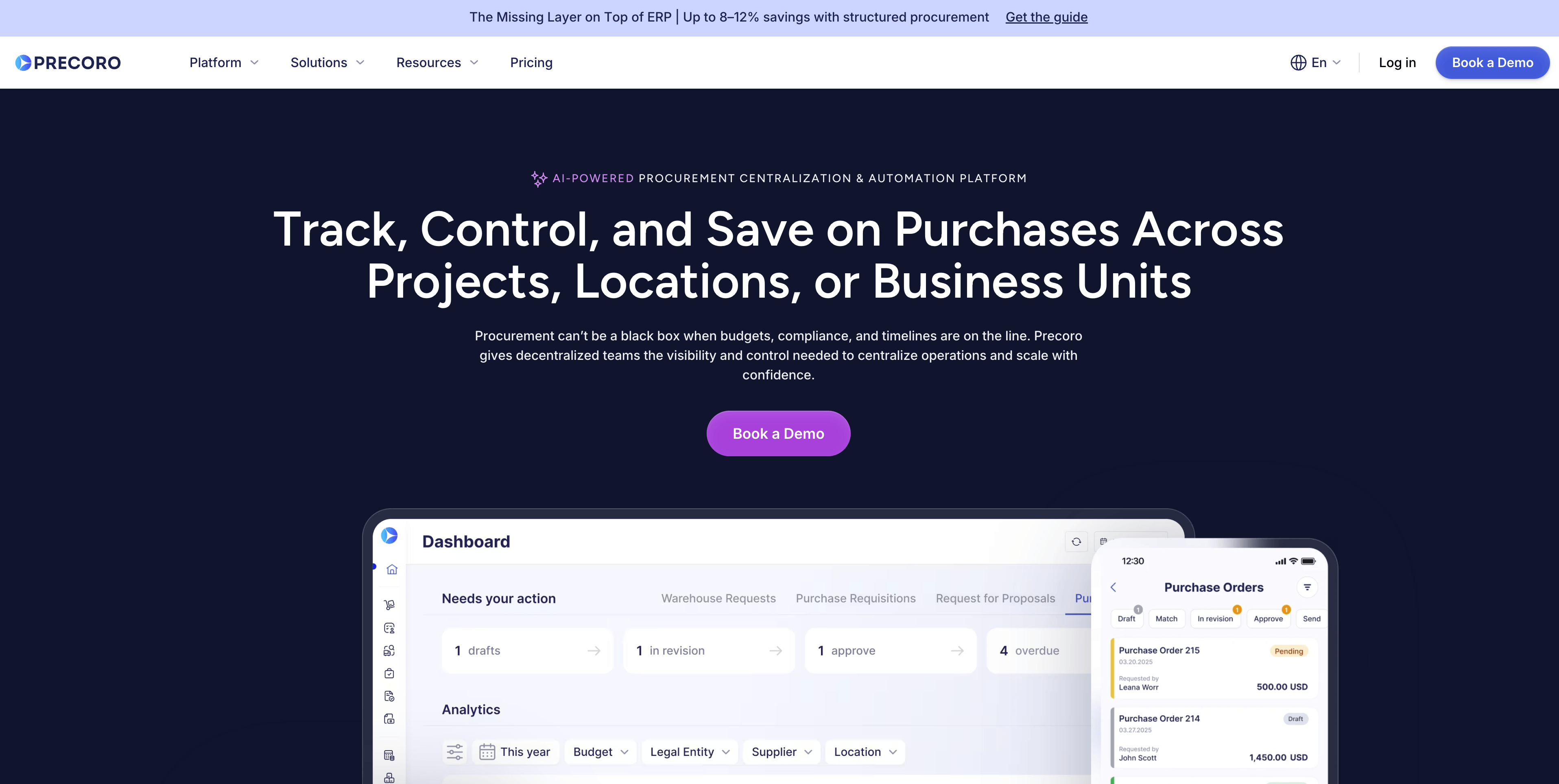Image resolution: width=1559 pixels, height=784 pixels.
Task: Click the shopping bag checkmark sidebar icon
Action: (x=389, y=673)
